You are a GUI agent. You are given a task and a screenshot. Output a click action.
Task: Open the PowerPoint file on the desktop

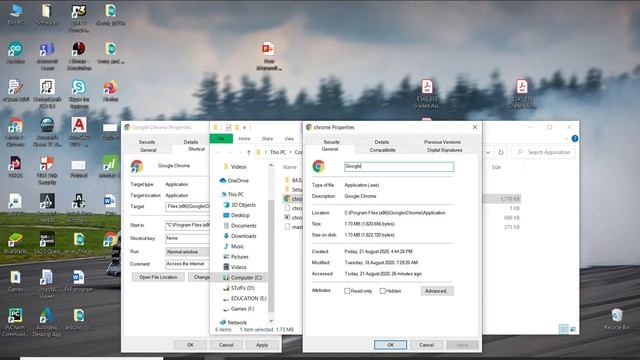click(268, 56)
